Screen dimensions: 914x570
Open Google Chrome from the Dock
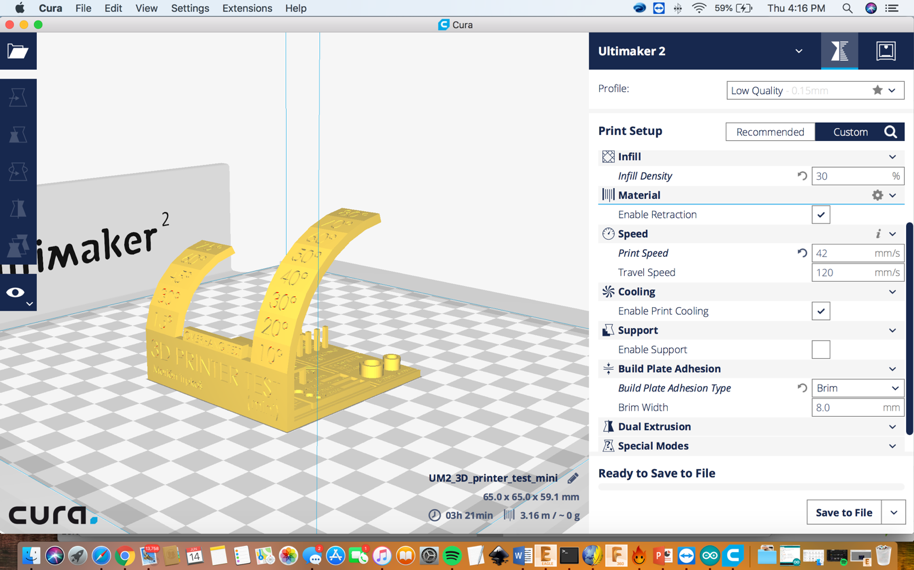(x=124, y=555)
